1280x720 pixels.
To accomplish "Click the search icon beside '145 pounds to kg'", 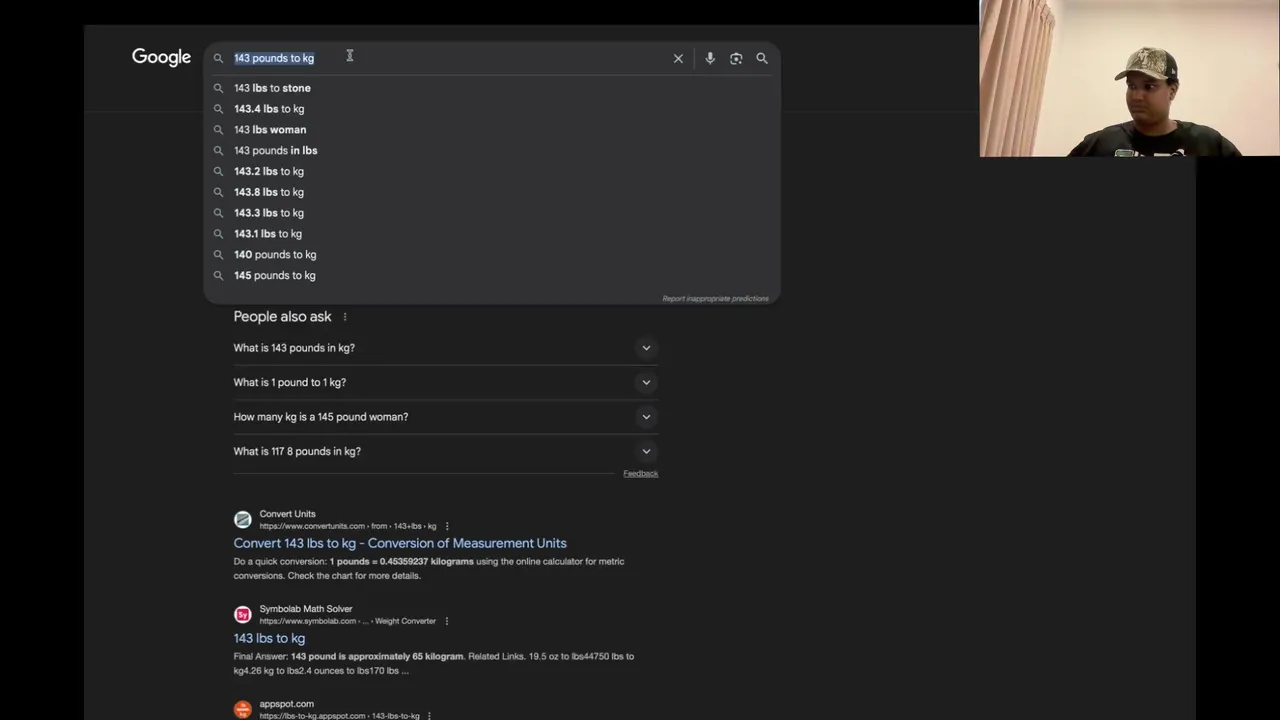I will [x=218, y=275].
